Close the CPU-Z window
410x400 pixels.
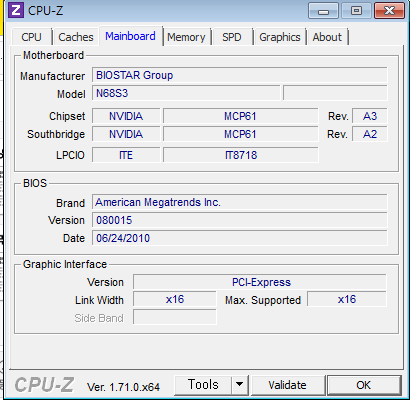(389, 11)
